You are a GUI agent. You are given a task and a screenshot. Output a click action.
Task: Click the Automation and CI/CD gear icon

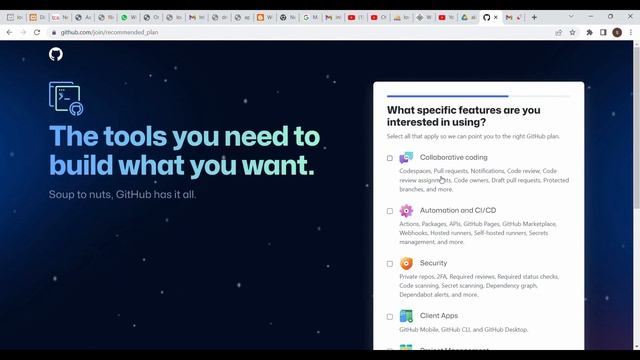[x=406, y=211]
